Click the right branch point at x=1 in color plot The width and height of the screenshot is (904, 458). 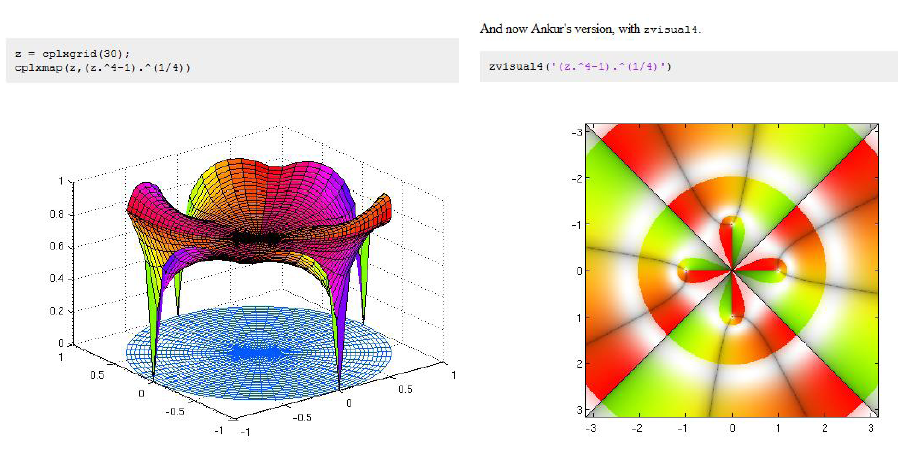[779, 270]
